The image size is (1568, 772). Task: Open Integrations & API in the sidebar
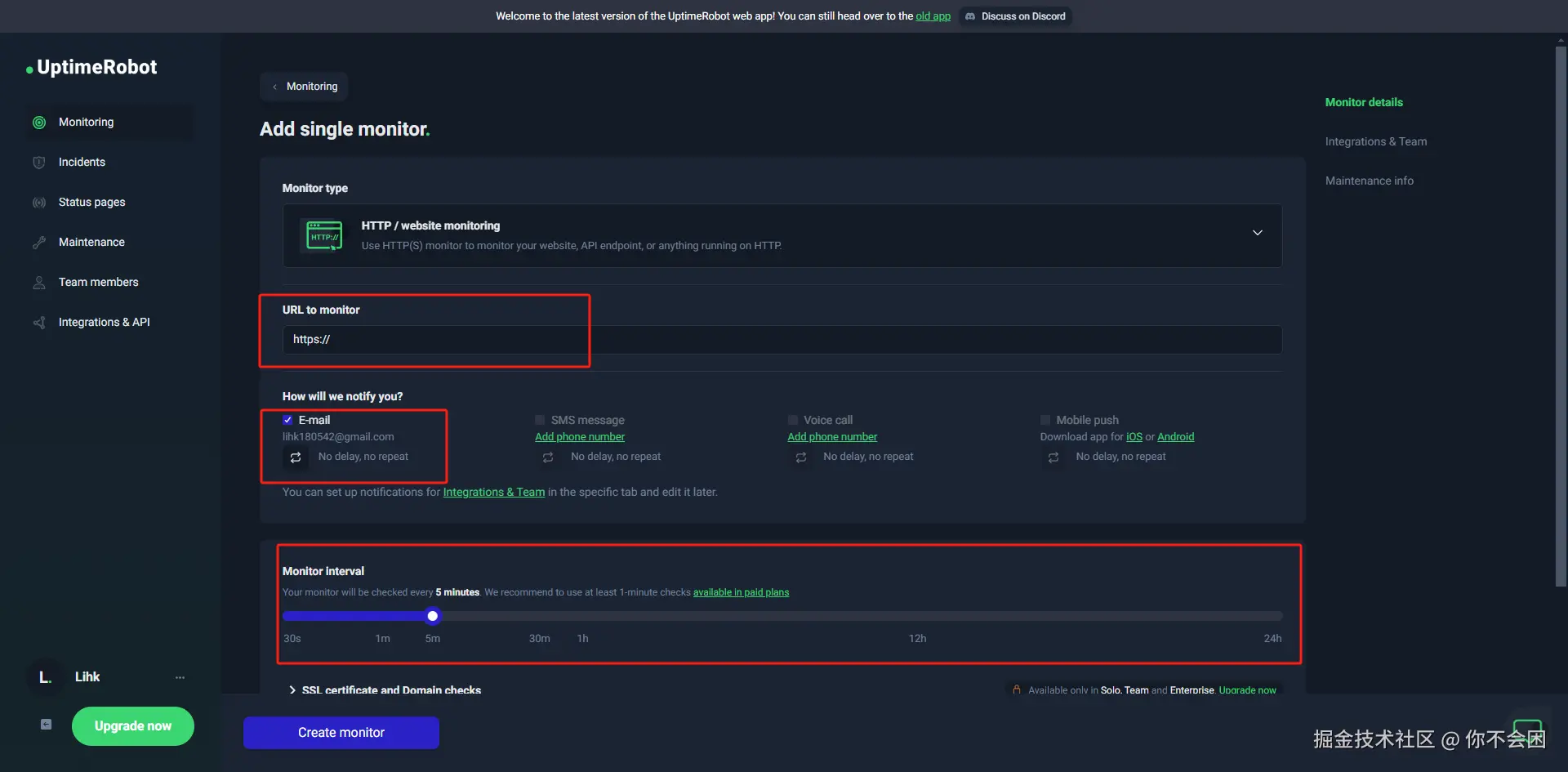[111, 323]
